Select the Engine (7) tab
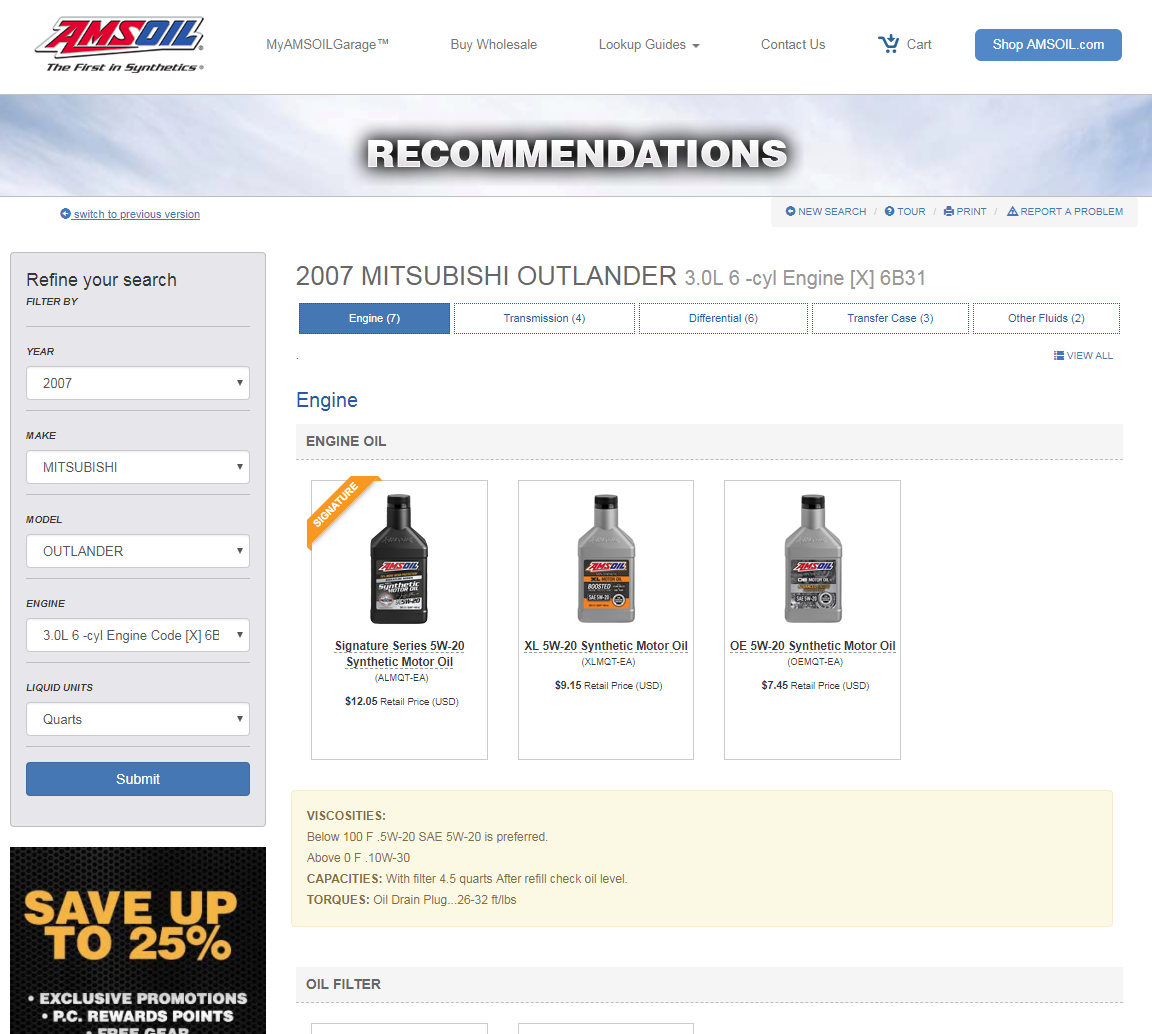 (374, 318)
